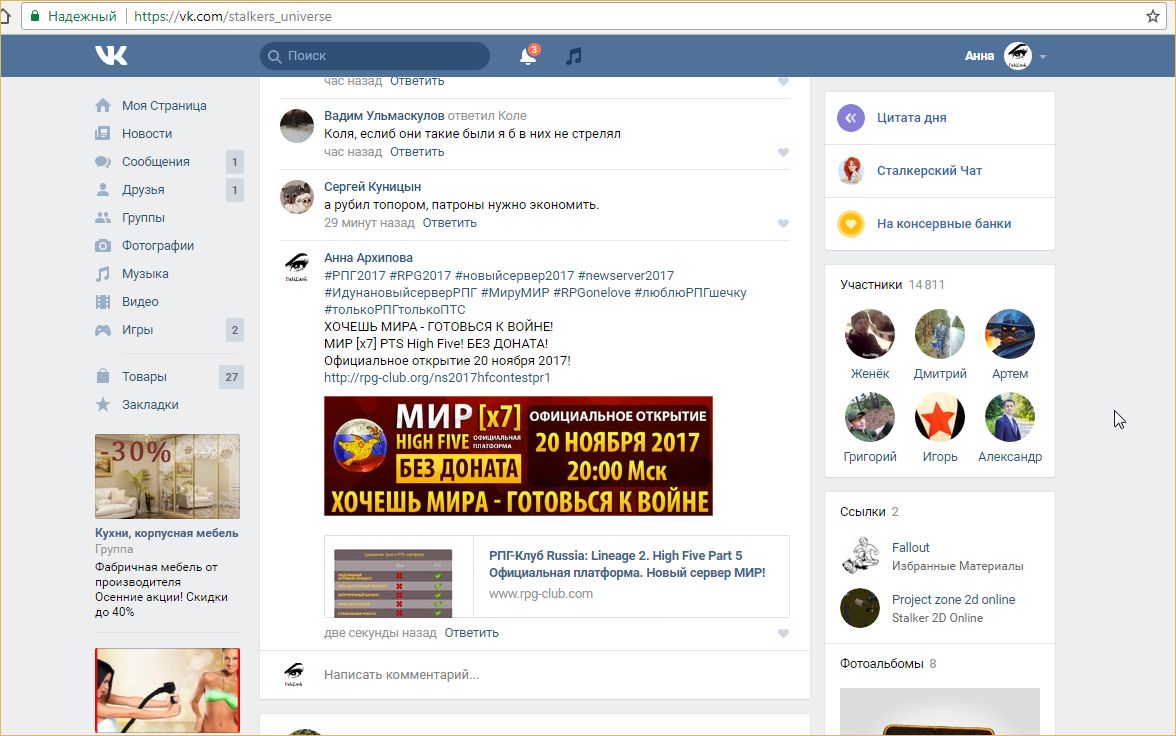Like Сергей Куницын's comment with heart
The width and height of the screenshot is (1176, 736).
tap(783, 224)
